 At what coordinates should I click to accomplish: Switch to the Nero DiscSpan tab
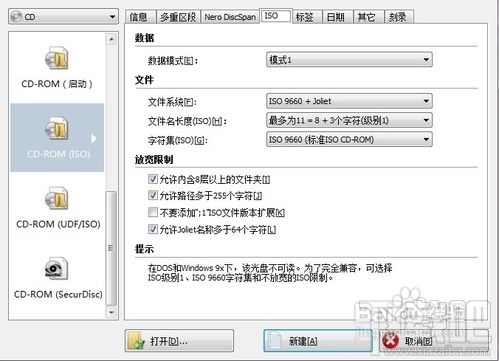coord(230,17)
